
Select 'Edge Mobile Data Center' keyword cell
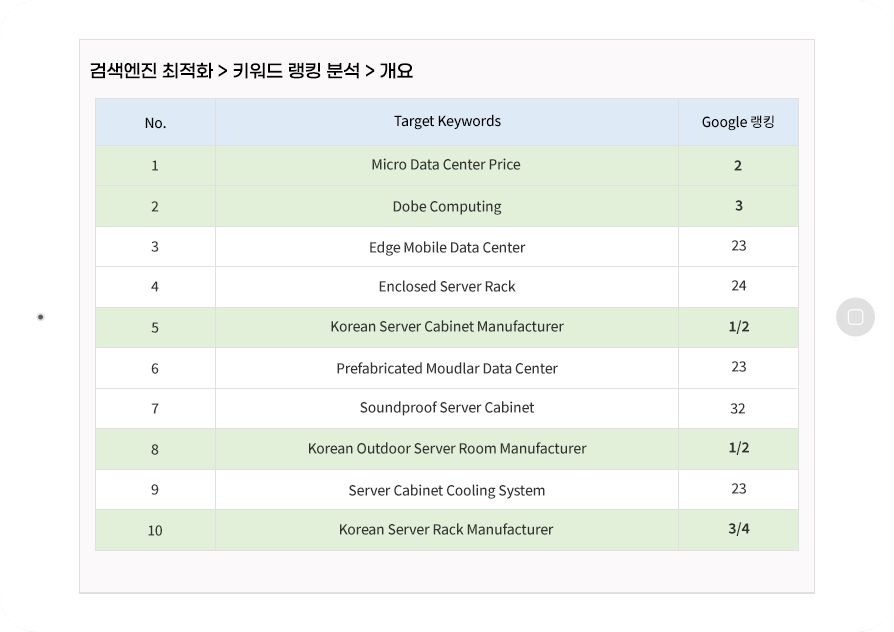447,247
